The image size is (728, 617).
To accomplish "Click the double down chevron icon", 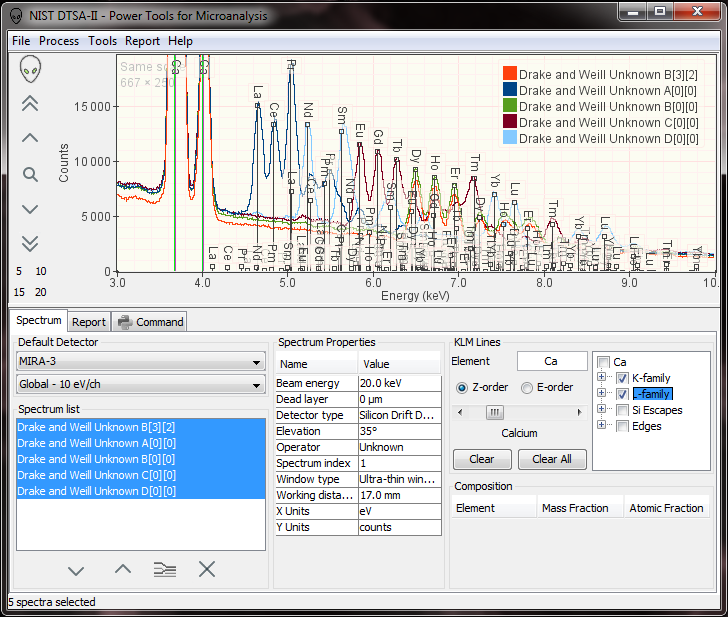I will (x=30, y=243).
